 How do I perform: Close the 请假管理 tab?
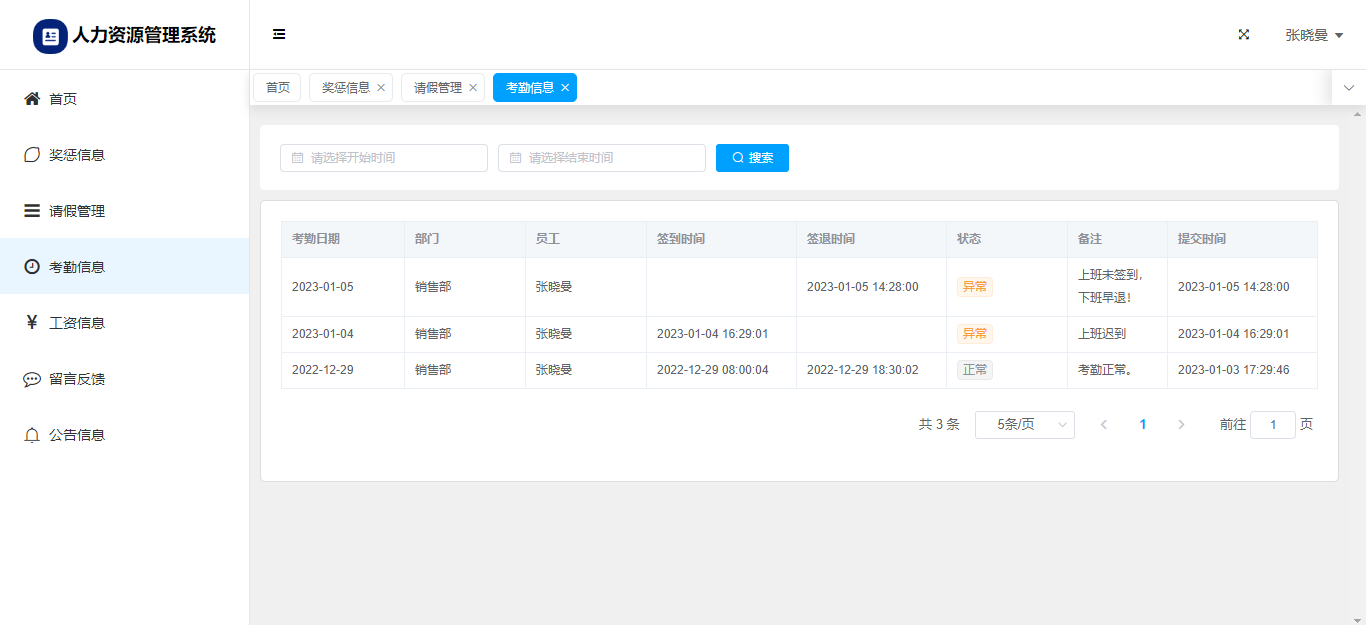click(x=473, y=88)
